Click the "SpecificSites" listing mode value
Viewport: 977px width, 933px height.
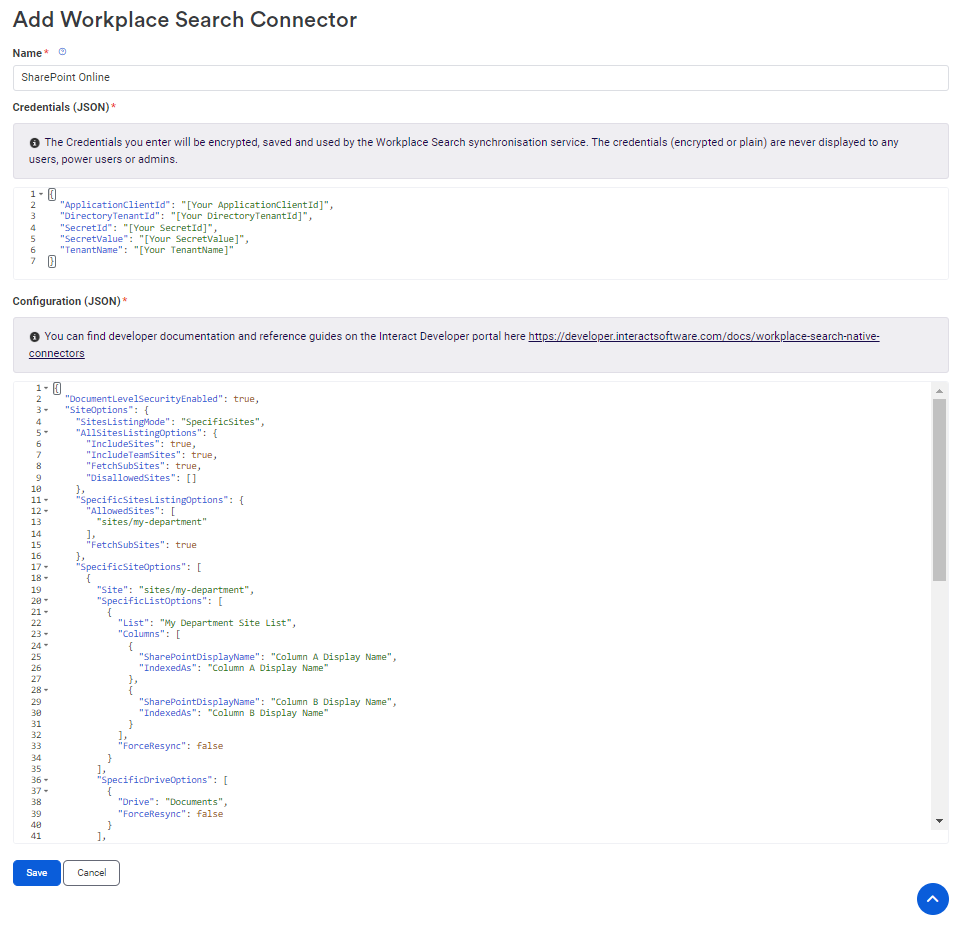[x=221, y=422]
